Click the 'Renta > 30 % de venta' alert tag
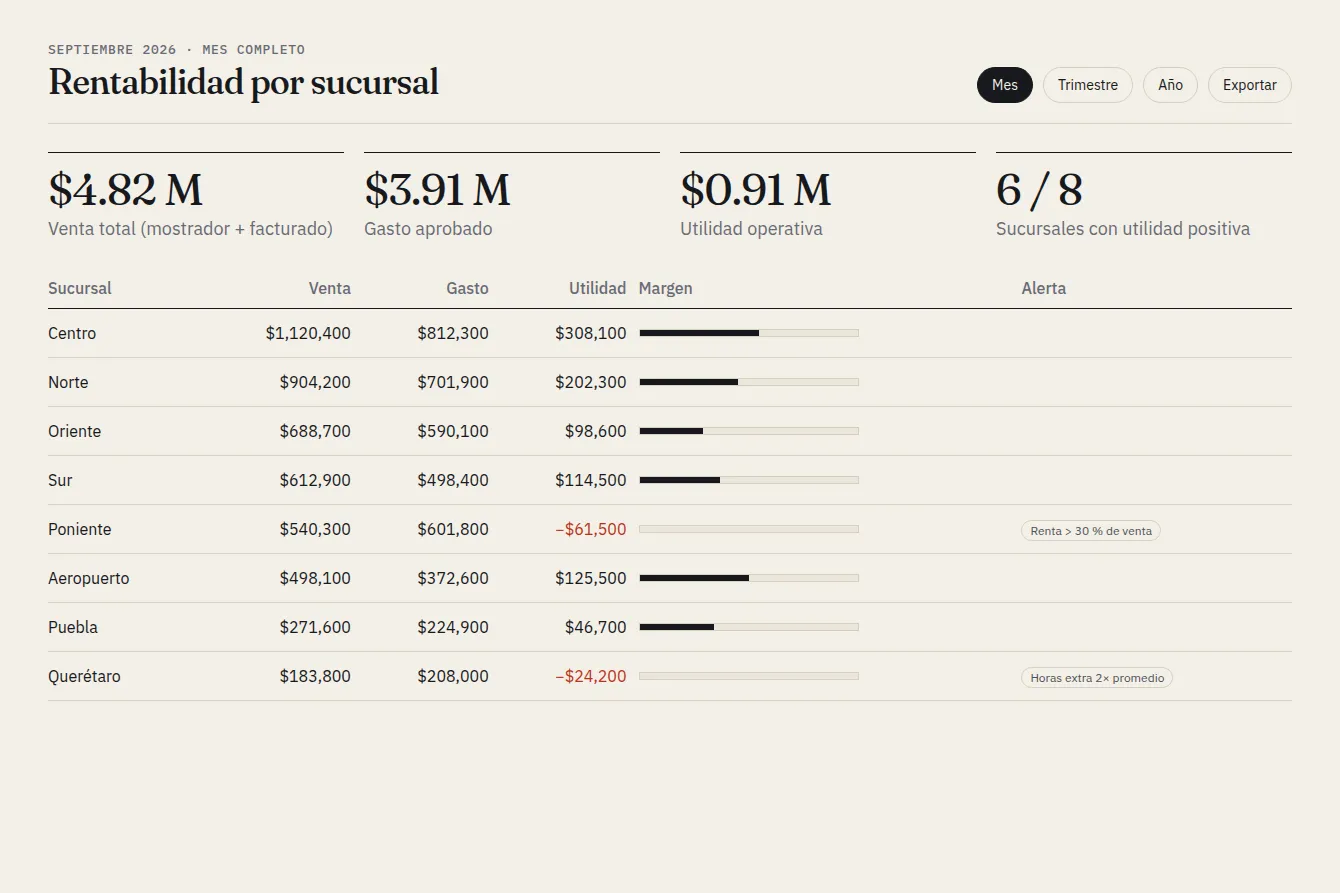The height and width of the screenshot is (893, 1340). coord(1091,531)
